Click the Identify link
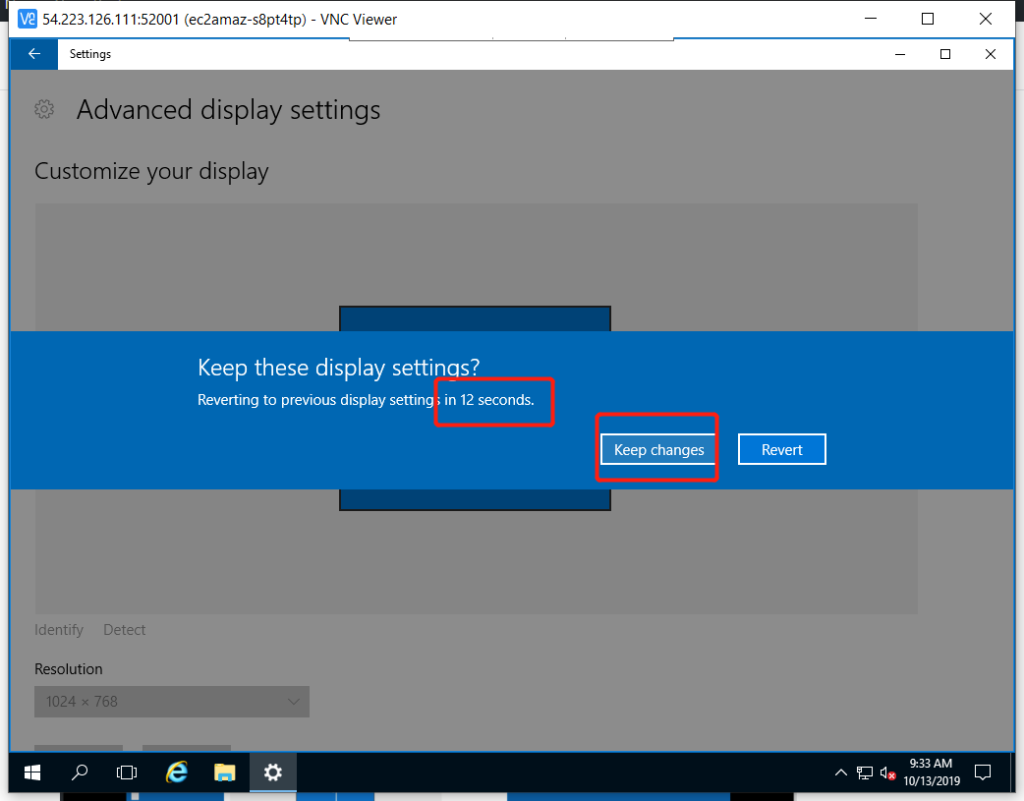Screen dimensions: 1024x801 [x=59, y=630]
